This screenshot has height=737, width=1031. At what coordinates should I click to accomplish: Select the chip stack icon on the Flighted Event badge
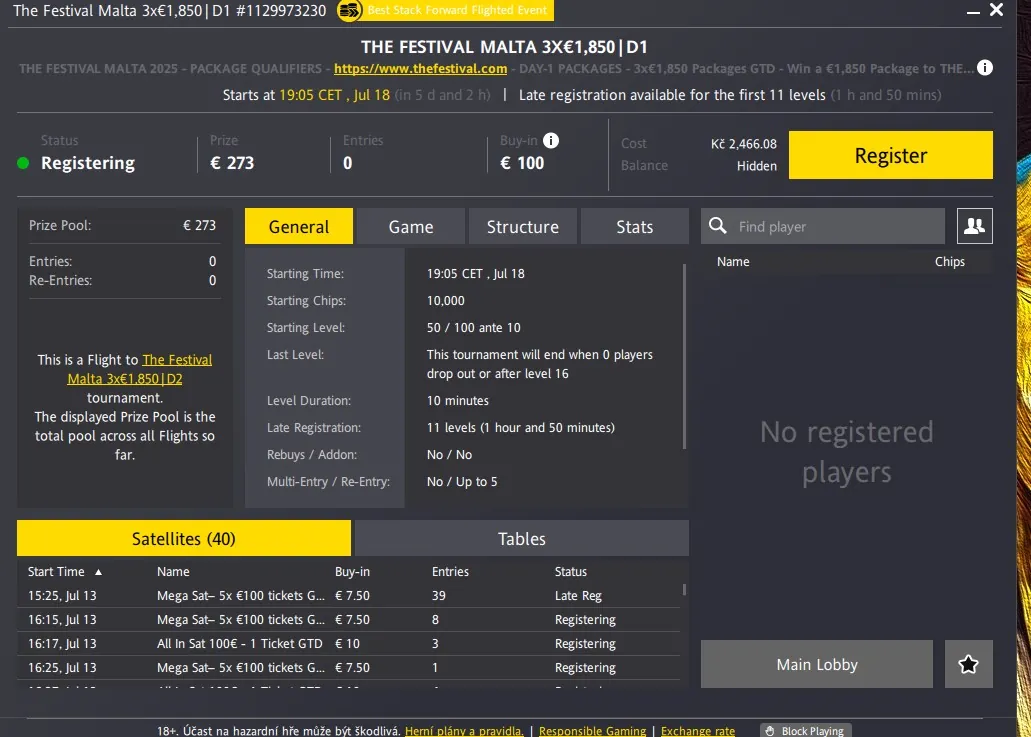click(x=349, y=10)
